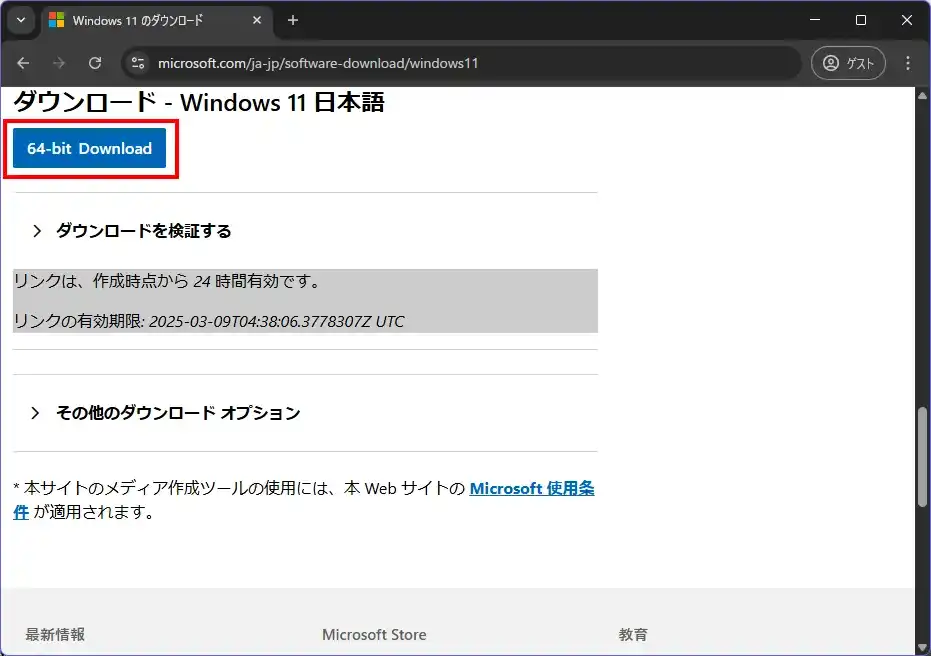Viewport: 931px width, 656px height.
Task: Open the Microsoft 使用条件 link
Action: pyautogui.click(x=531, y=489)
